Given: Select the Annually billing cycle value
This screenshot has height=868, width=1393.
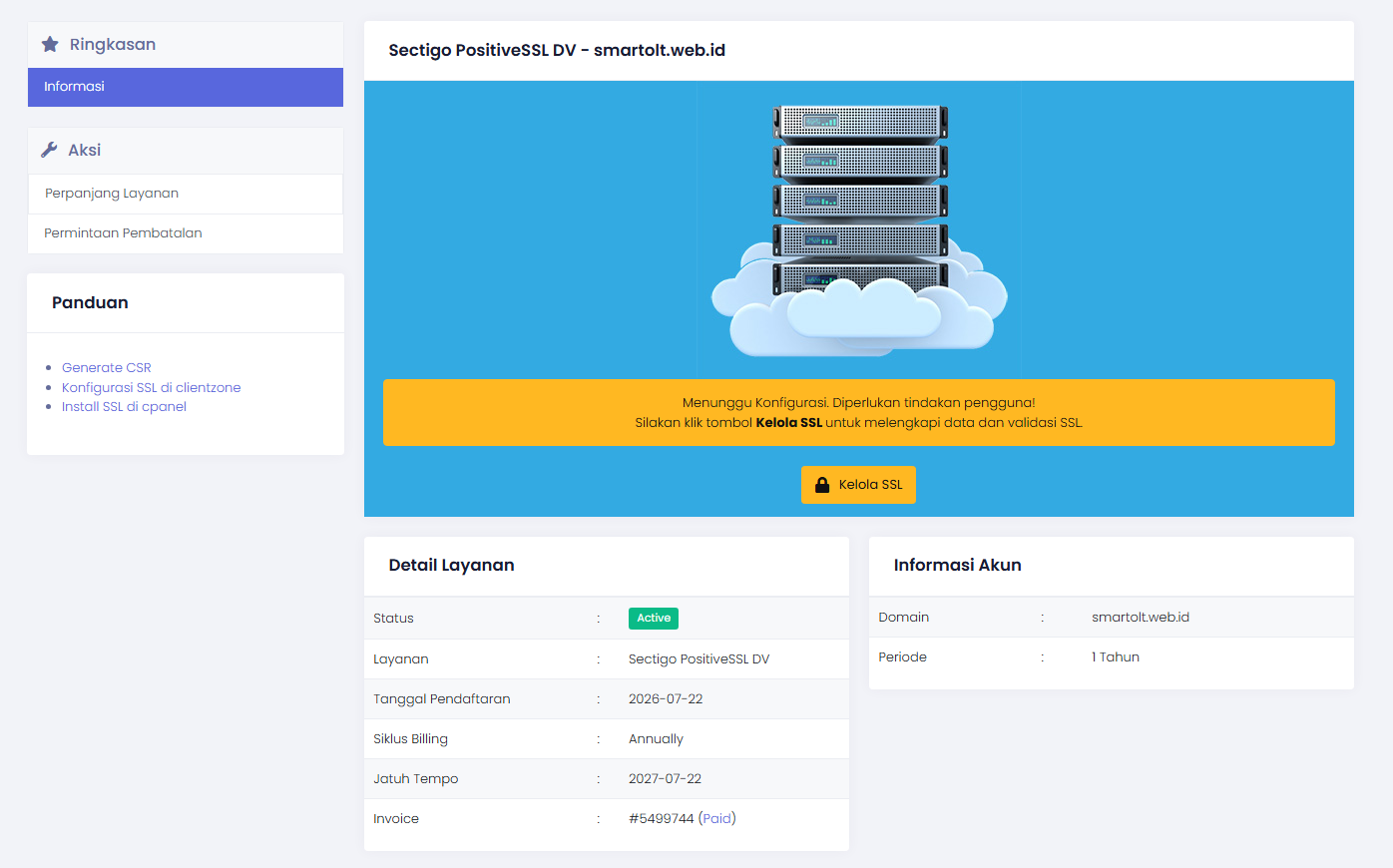Looking at the screenshot, I should click(657, 739).
